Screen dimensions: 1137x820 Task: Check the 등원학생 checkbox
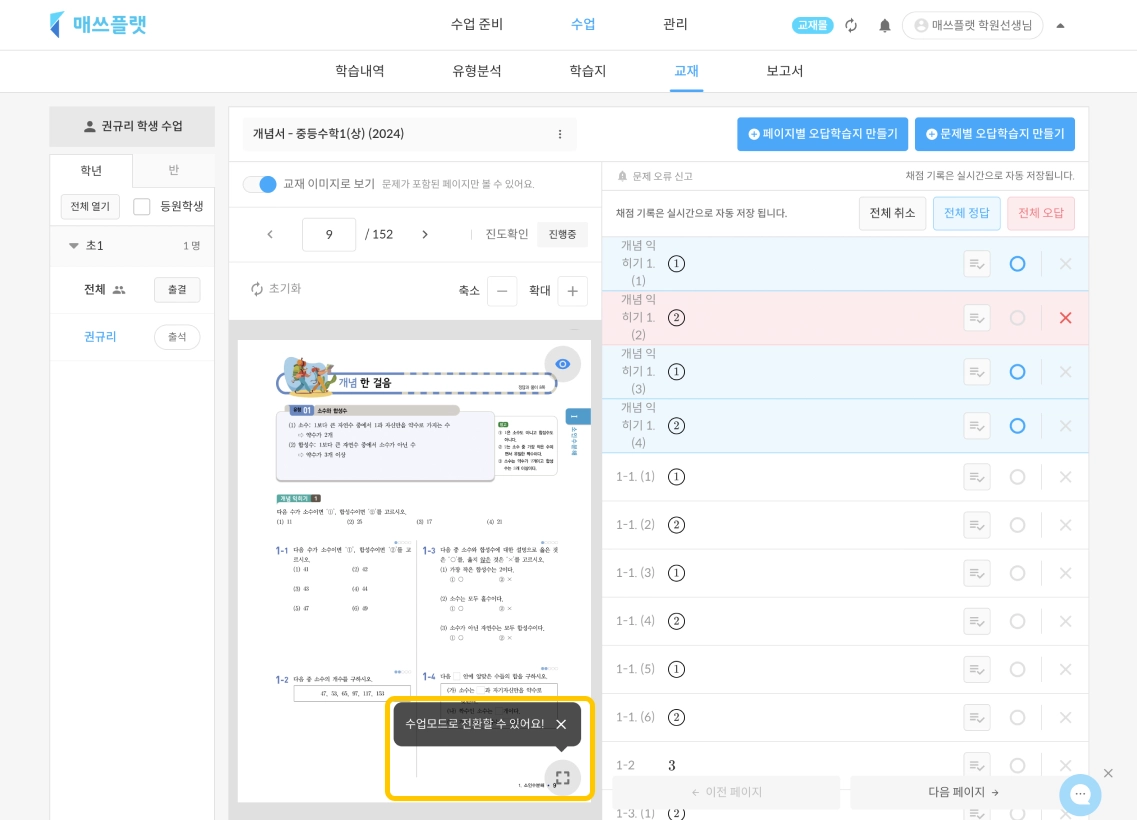pyautogui.click(x=141, y=207)
